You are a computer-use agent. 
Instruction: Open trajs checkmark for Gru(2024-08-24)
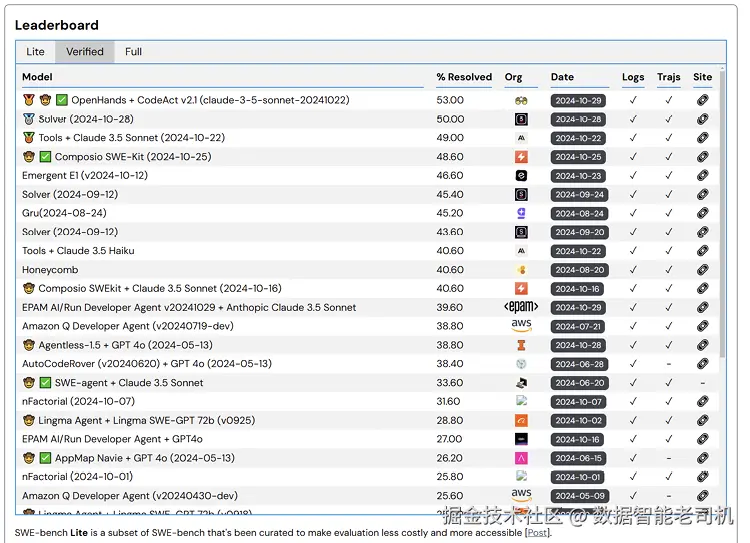tap(669, 213)
